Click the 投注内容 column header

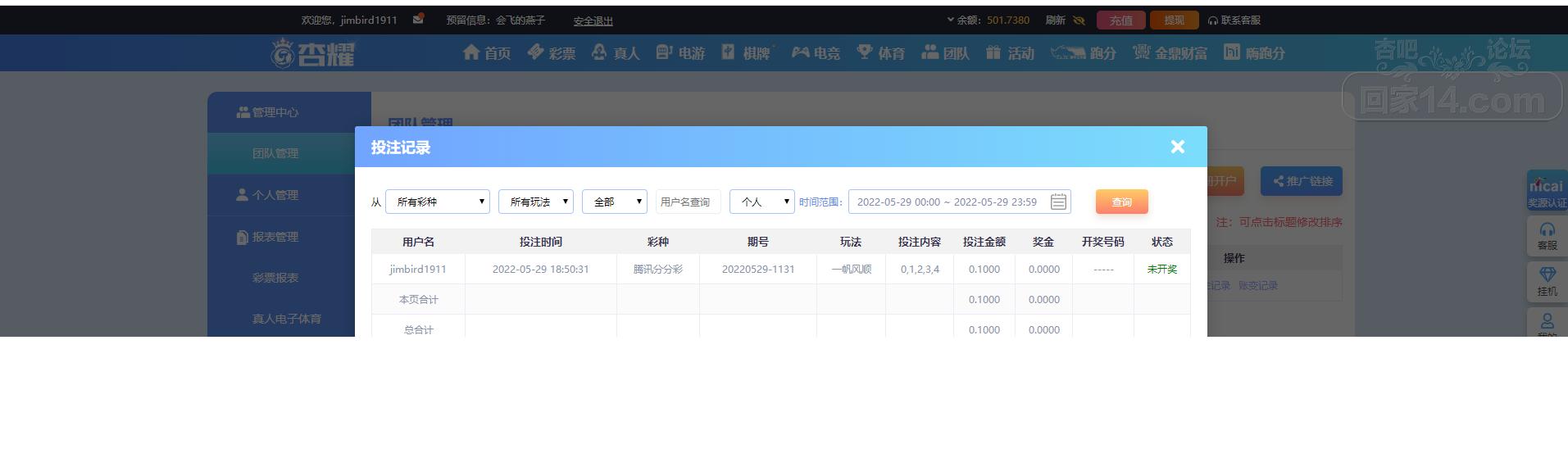(x=920, y=242)
